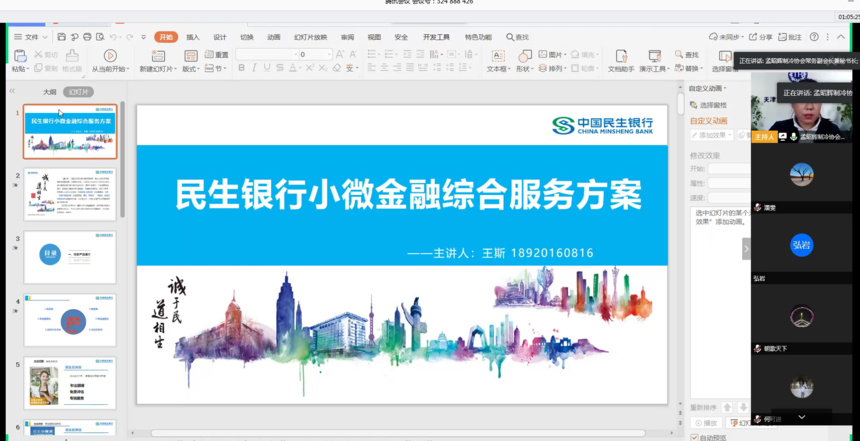Select slide 2 thumbnail
860x441 pixels.
click(70, 195)
